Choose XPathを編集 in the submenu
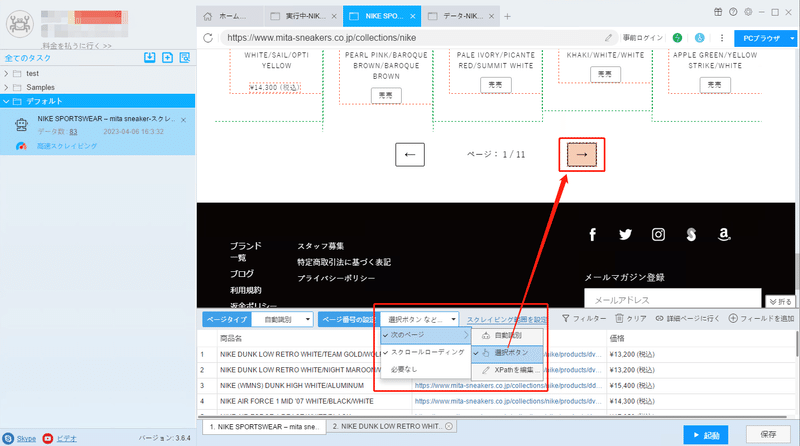Image resolution: width=800 pixels, height=446 pixels. 507,370
